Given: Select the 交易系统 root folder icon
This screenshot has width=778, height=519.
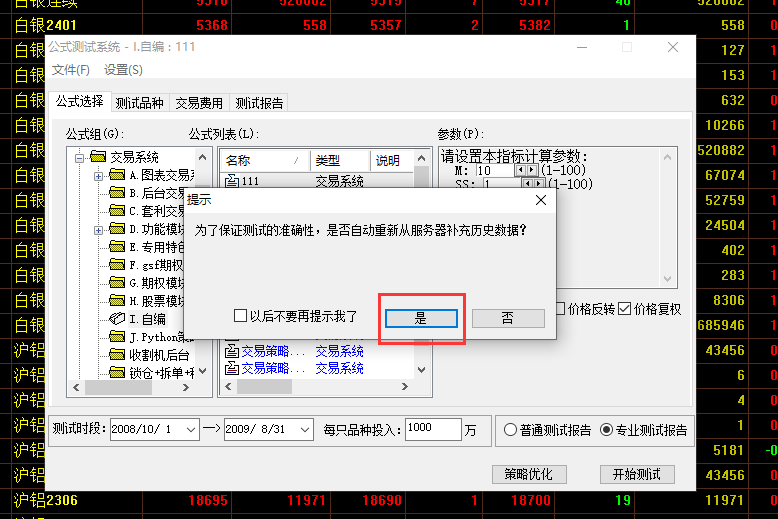Looking at the screenshot, I should coord(98,157).
